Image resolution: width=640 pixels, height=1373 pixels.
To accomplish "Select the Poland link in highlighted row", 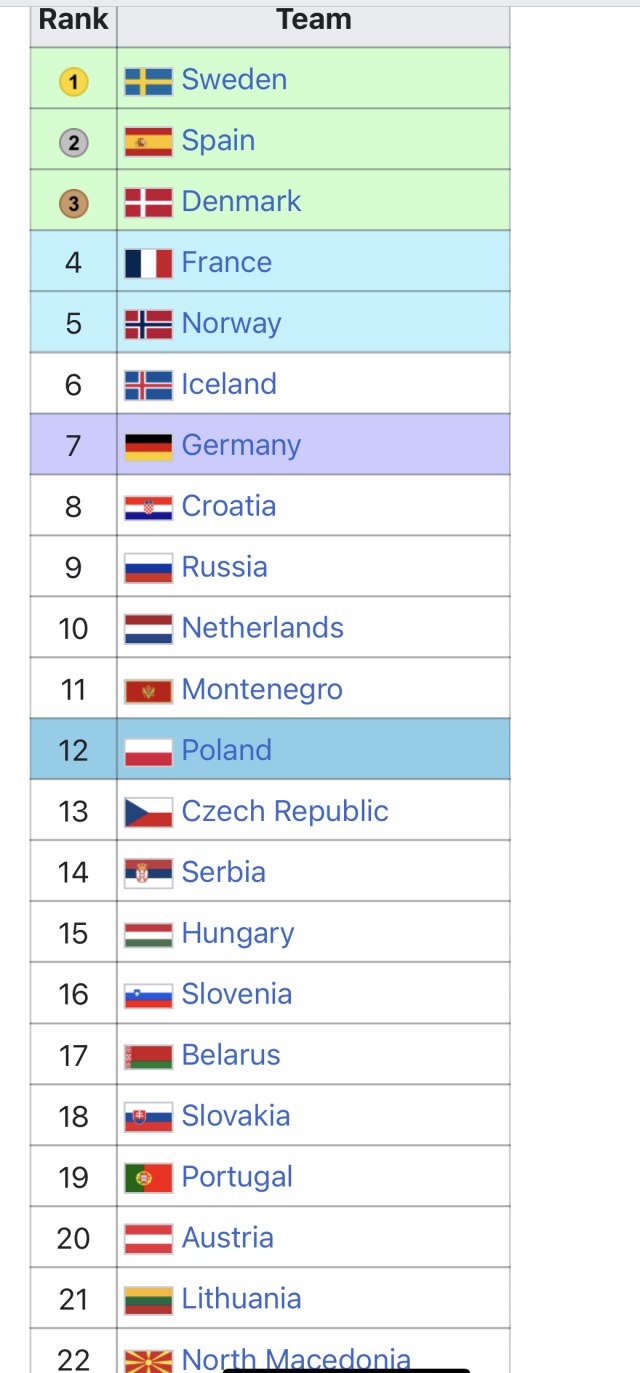I will coord(226,750).
